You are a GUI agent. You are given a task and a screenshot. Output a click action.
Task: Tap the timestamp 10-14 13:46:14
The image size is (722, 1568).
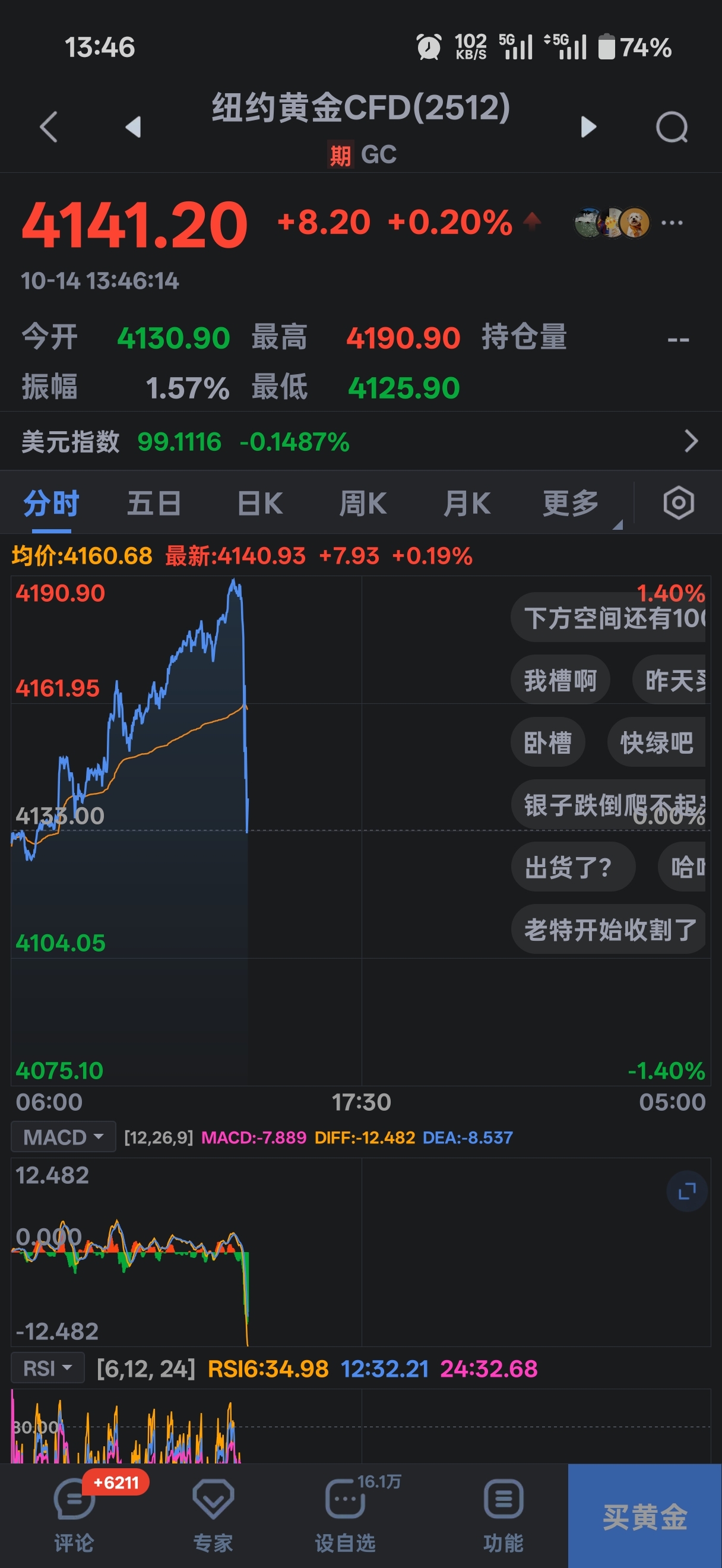(x=100, y=280)
